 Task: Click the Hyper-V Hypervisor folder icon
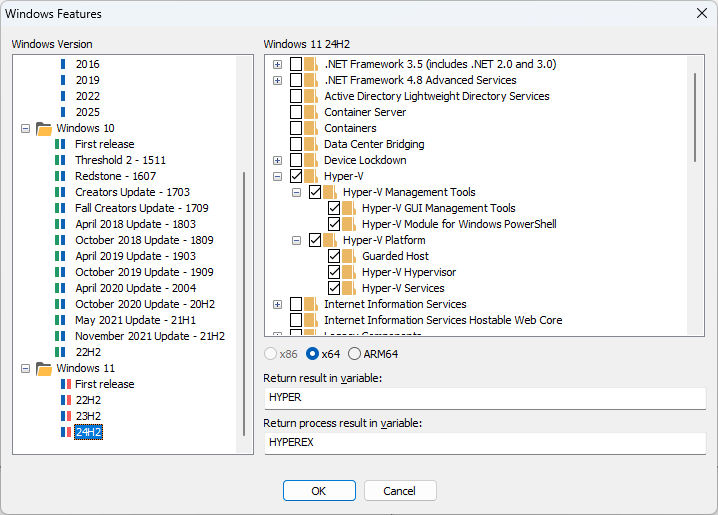tap(349, 272)
